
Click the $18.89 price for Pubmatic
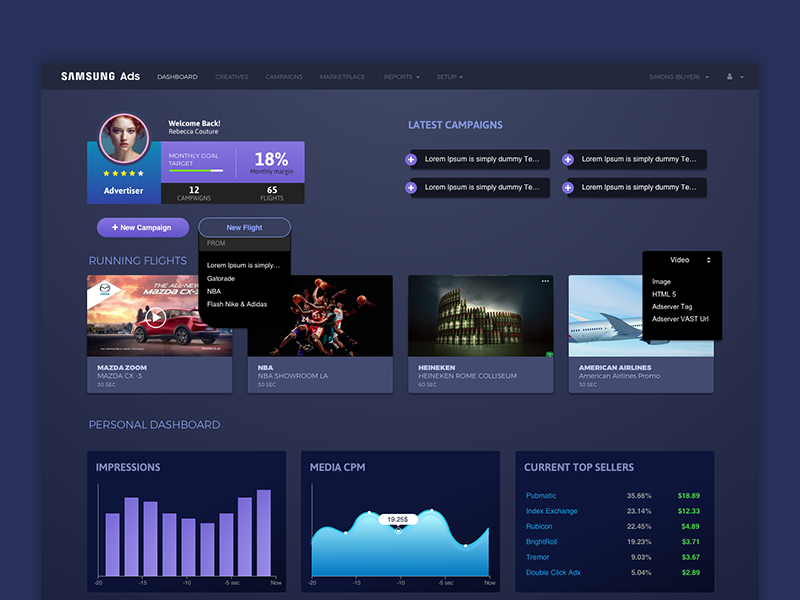coord(689,496)
